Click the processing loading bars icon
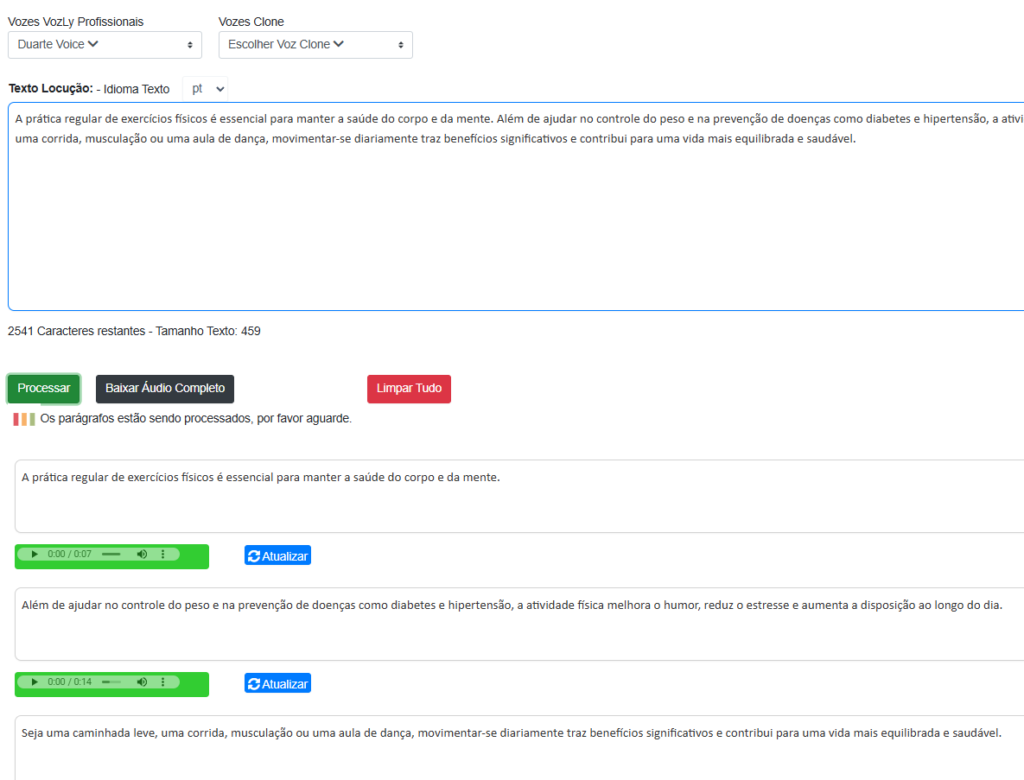 point(24,419)
